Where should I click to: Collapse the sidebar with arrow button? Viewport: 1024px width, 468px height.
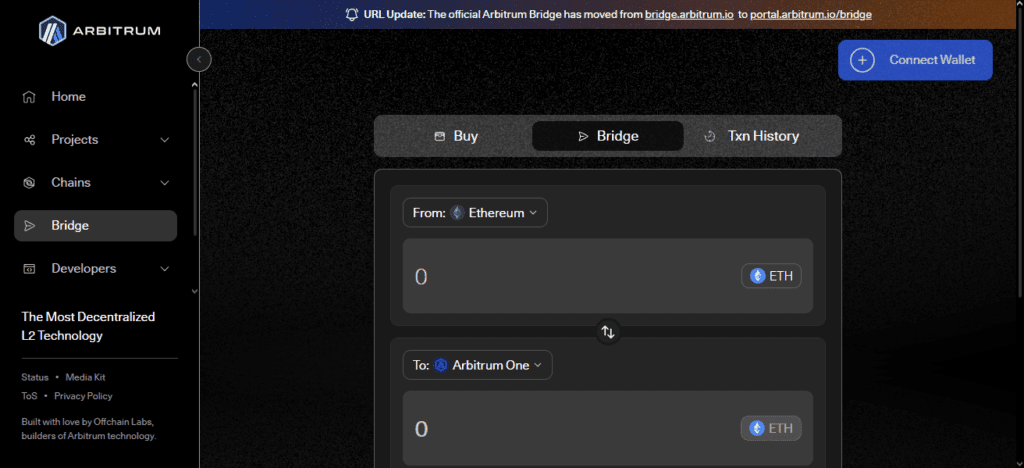tap(199, 60)
